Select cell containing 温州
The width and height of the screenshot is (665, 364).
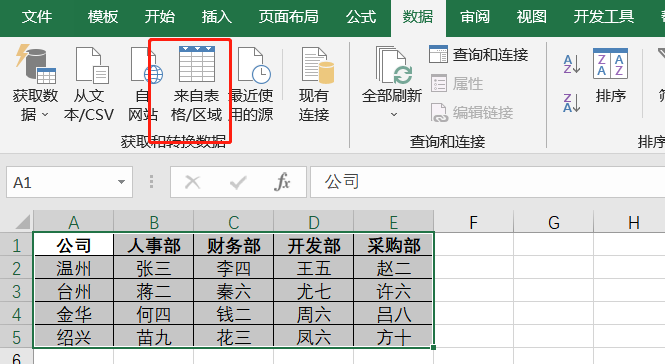point(73,268)
